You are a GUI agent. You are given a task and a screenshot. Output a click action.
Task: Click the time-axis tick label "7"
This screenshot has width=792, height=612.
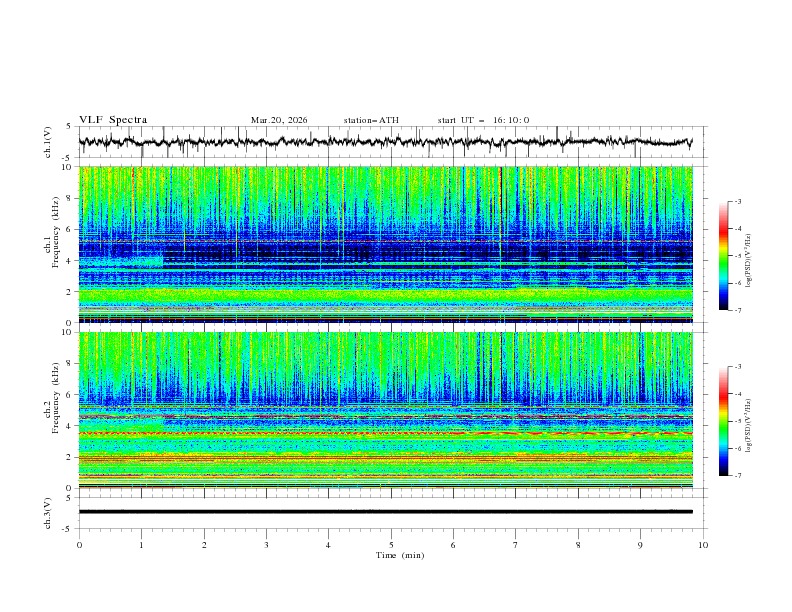(x=516, y=545)
